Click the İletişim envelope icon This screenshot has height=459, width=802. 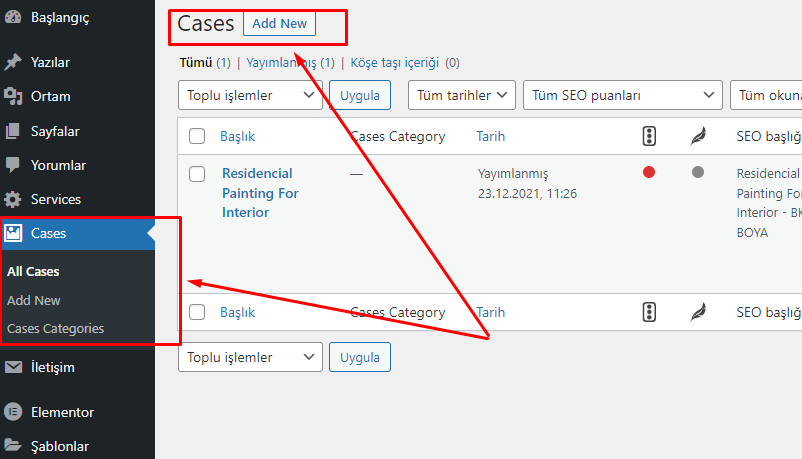coord(13,367)
